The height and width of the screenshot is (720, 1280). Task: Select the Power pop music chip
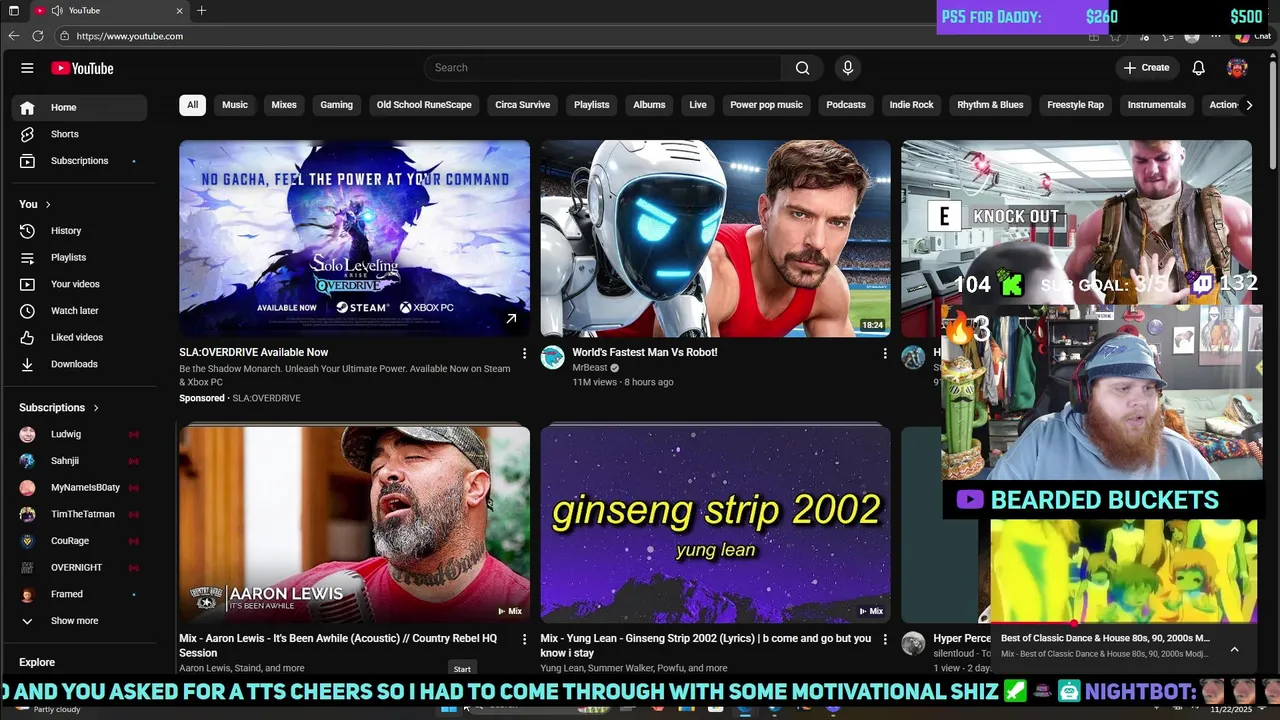766,105
